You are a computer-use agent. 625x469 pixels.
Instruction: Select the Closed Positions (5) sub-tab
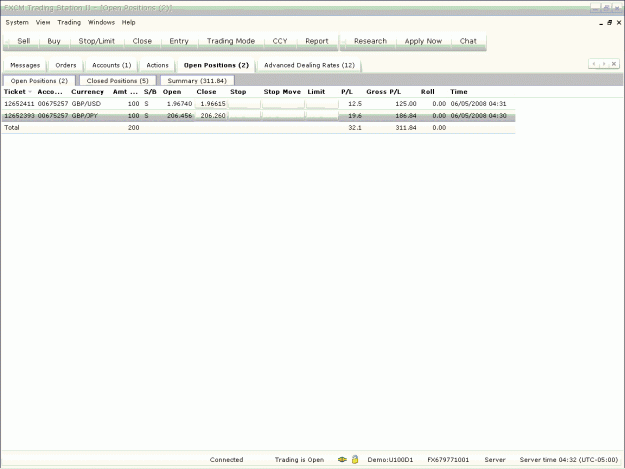point(118,80)
